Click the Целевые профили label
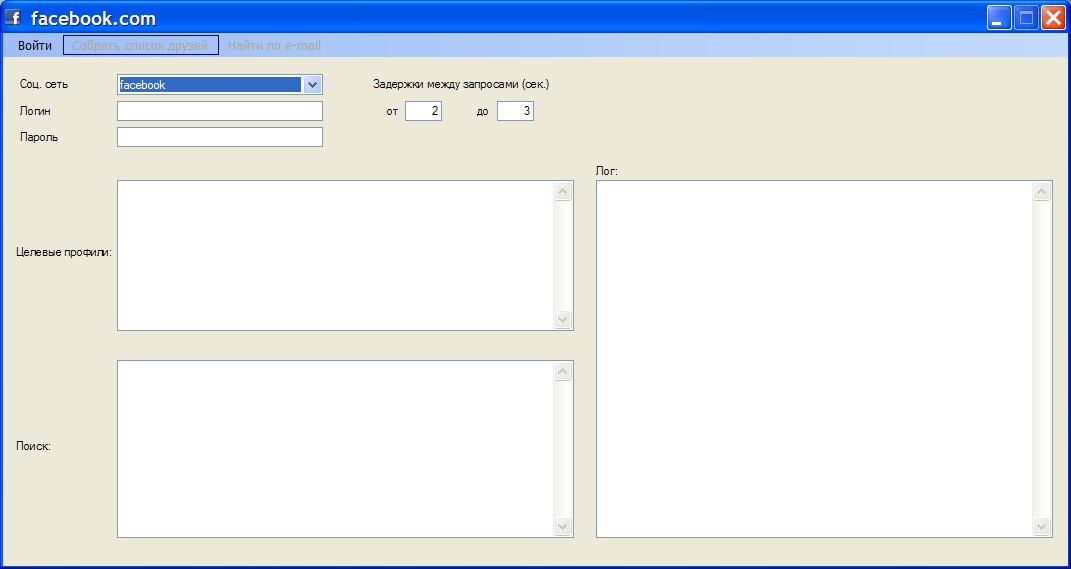Viewport: 1071px width, 569px height. pos(64,252)
